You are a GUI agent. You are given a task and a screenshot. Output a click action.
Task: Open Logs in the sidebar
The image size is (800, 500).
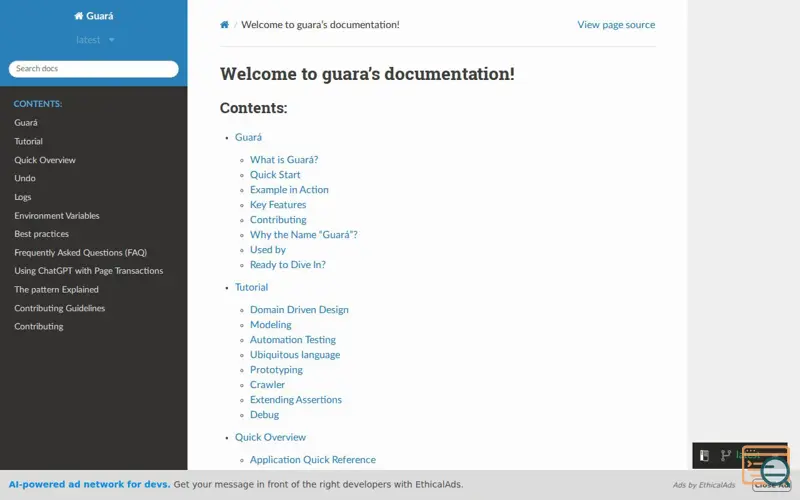(x=23, y=197)
